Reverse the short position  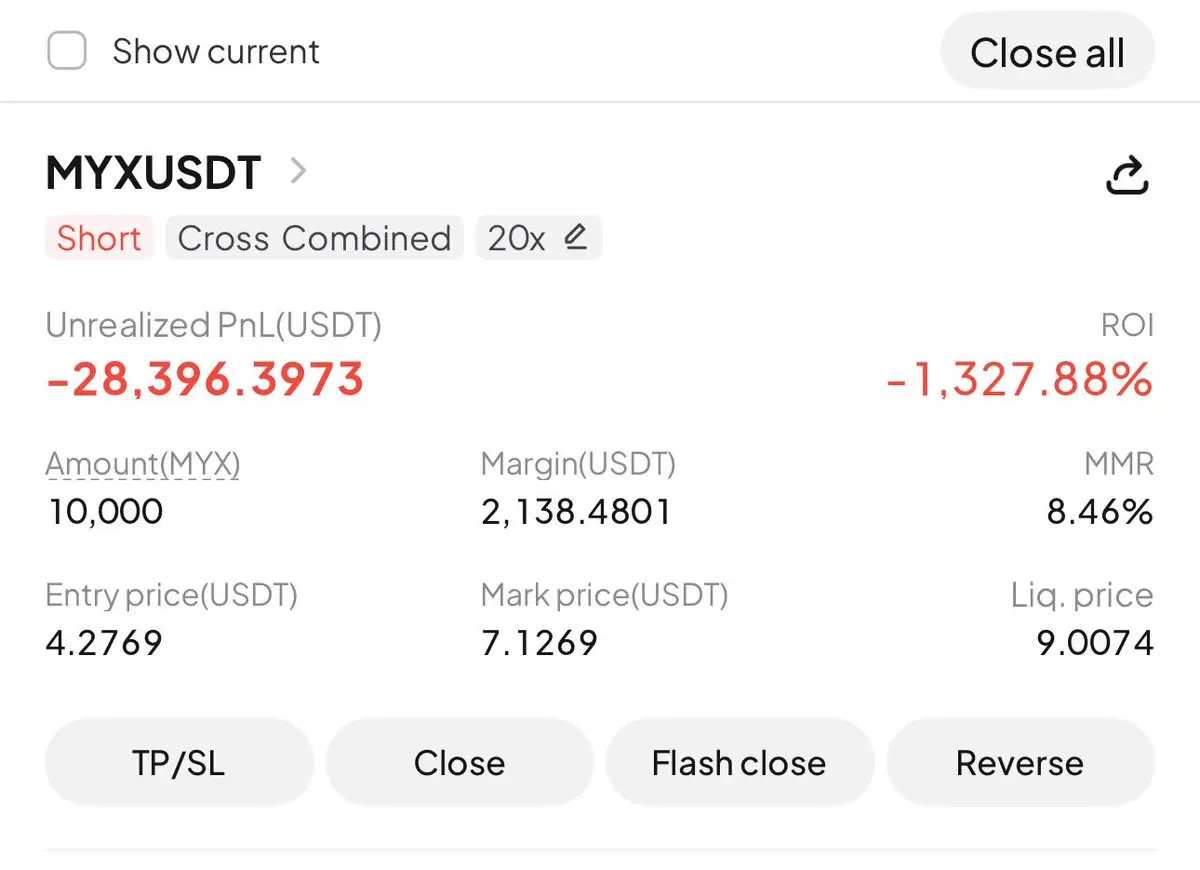[x=1020, y=763]
